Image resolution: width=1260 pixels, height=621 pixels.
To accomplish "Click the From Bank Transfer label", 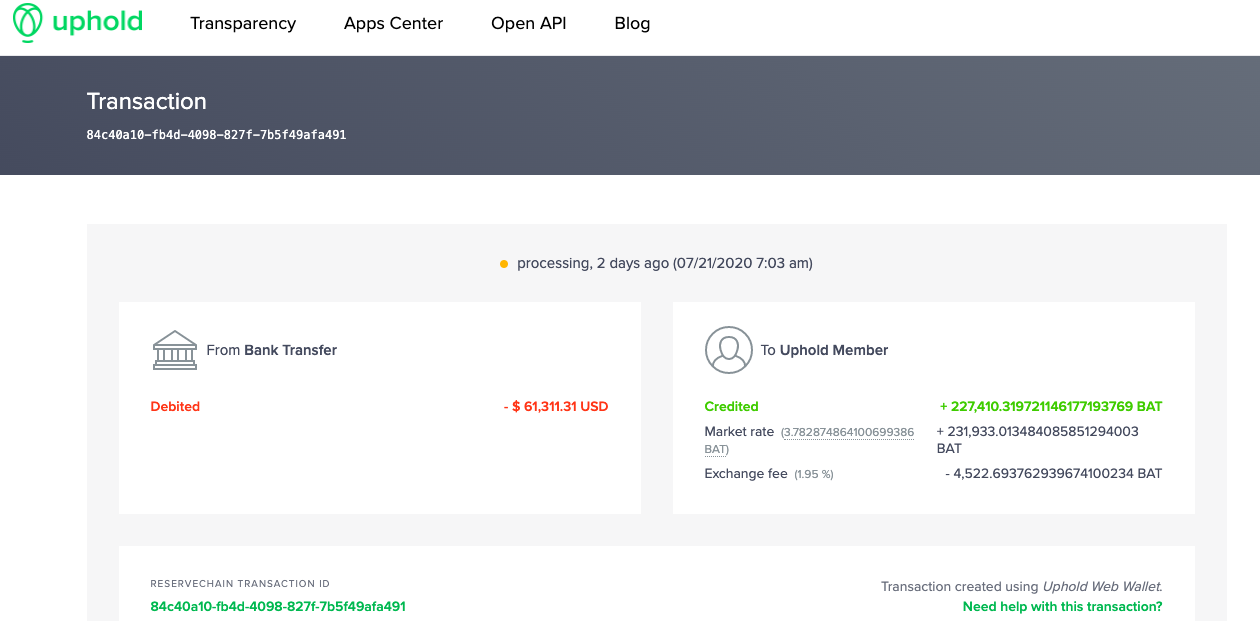I will tap(272, 350).
